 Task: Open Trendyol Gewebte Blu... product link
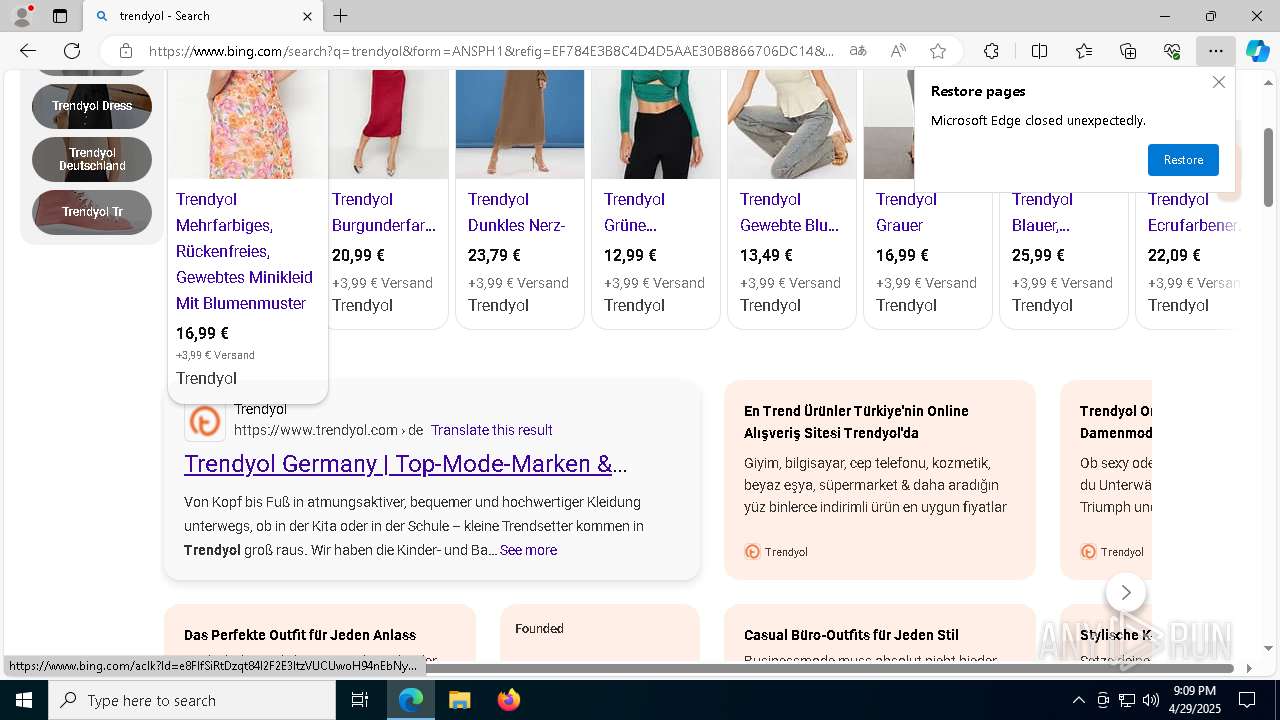[x=789, y=212]
